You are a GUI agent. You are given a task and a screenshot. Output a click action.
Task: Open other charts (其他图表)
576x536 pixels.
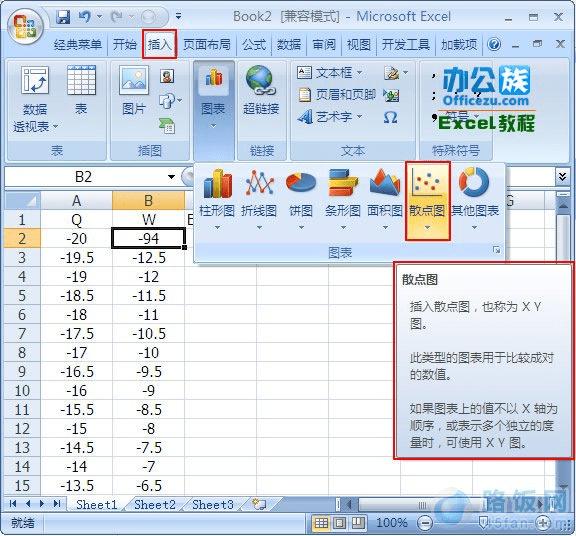(475, 199)
